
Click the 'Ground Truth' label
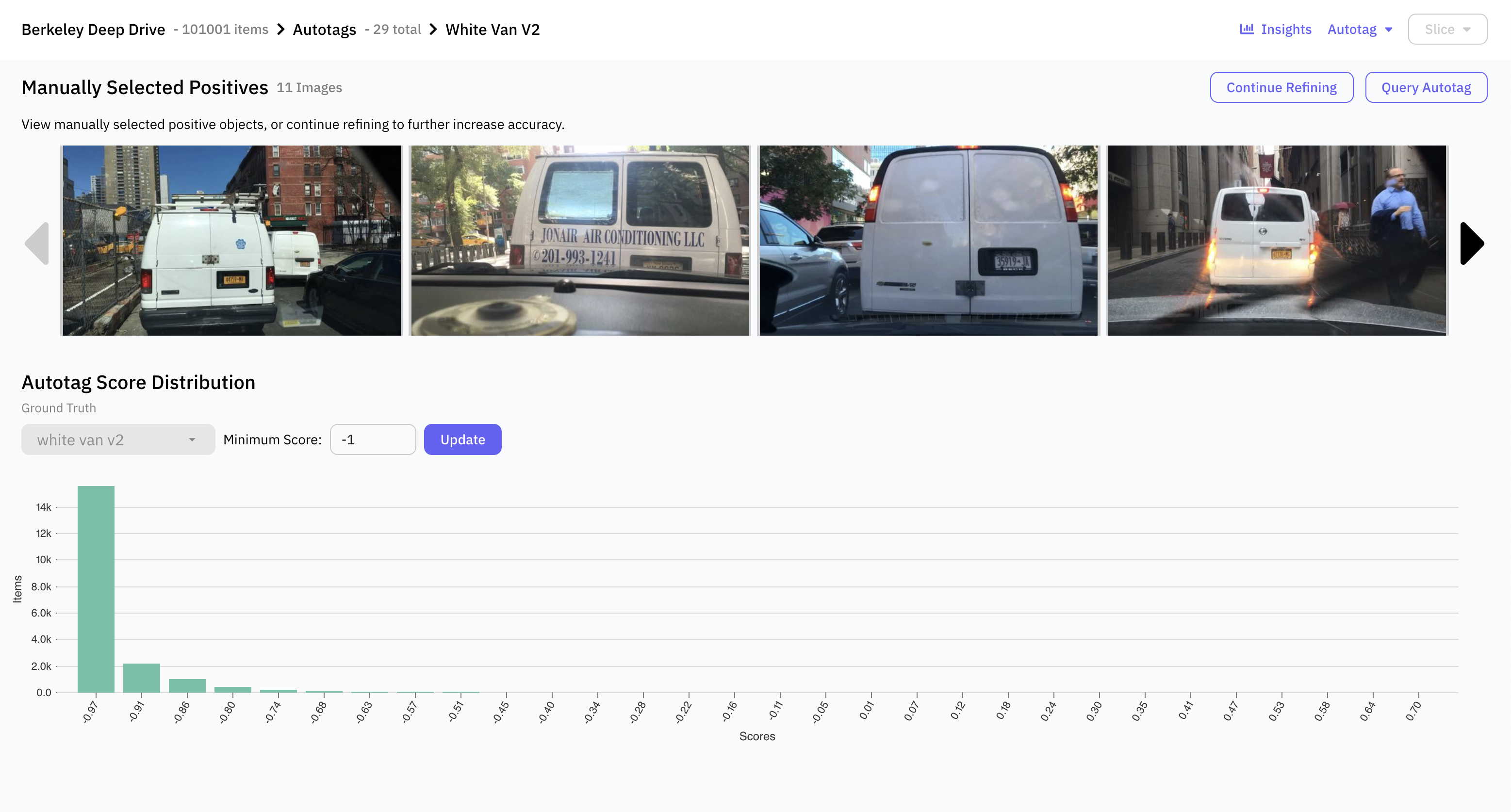click(x=59, y=407)
